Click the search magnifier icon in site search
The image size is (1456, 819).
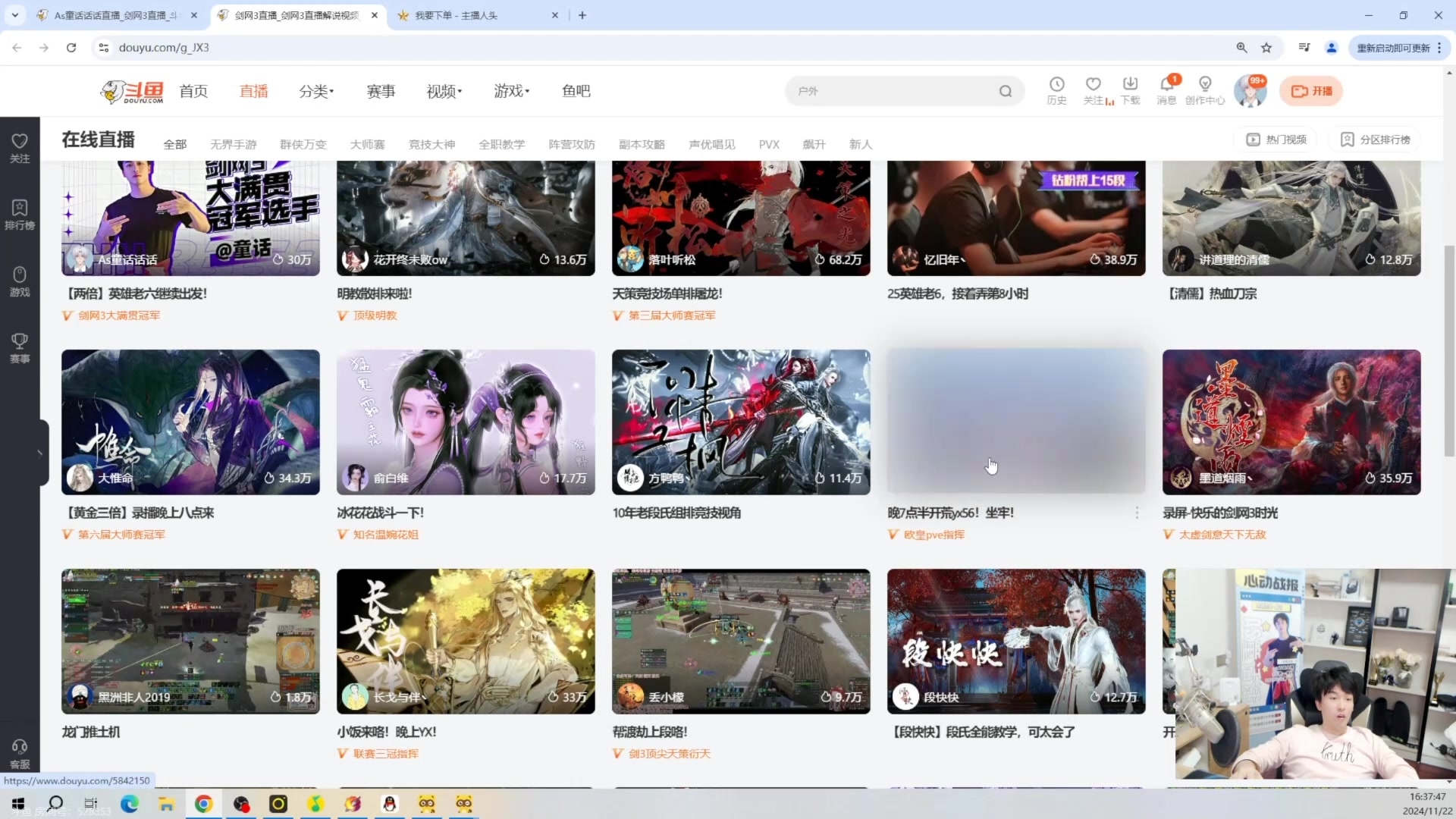point(1006,91)
